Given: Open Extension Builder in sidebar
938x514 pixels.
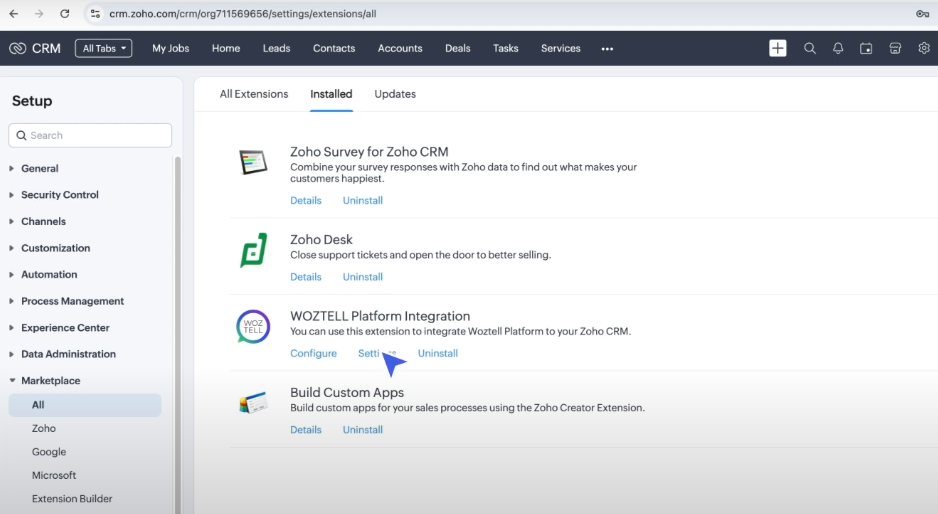Looking at the screenshot, I should click(x=72, y=498).
